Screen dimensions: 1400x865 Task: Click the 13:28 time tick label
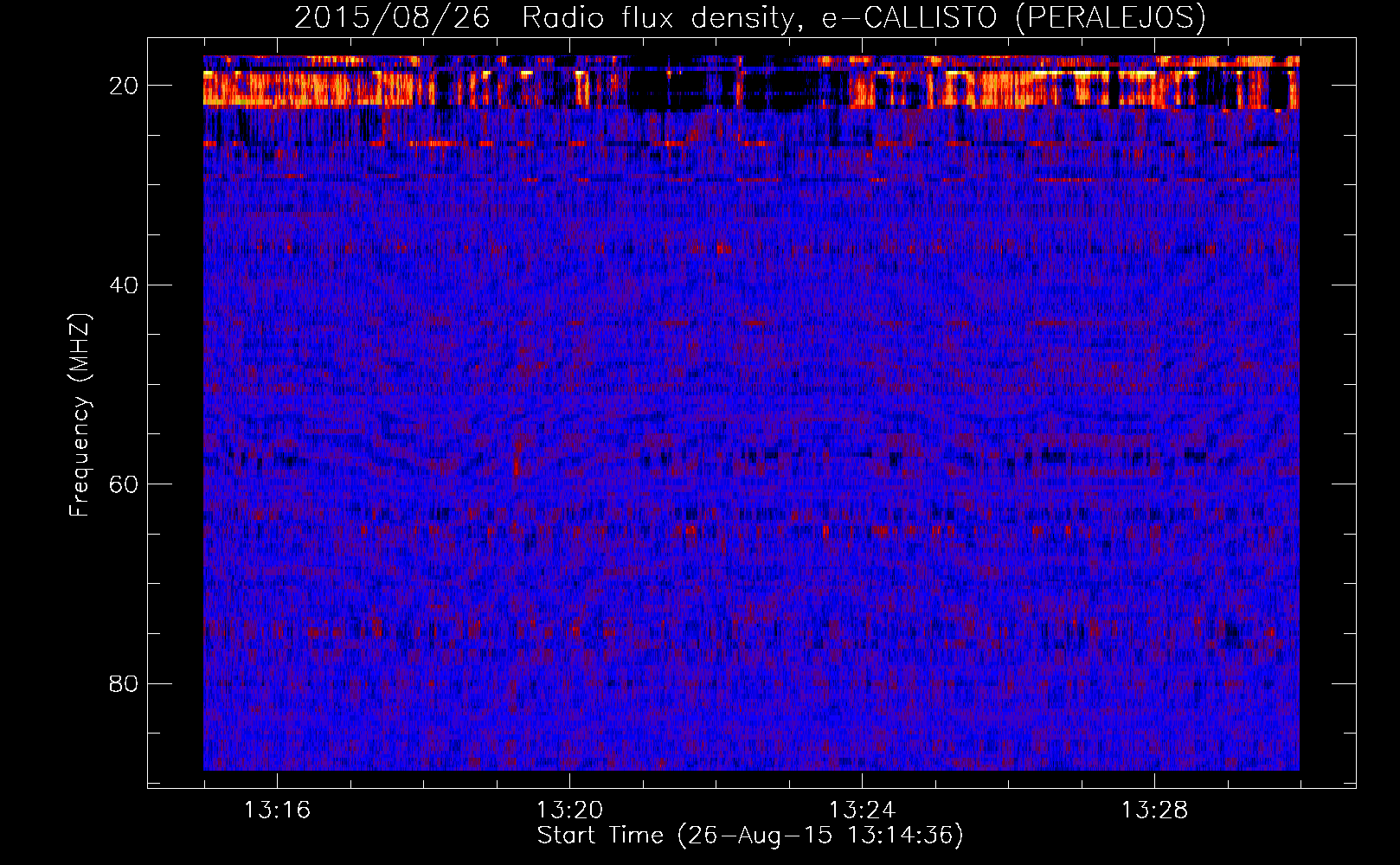point(1154,811)
